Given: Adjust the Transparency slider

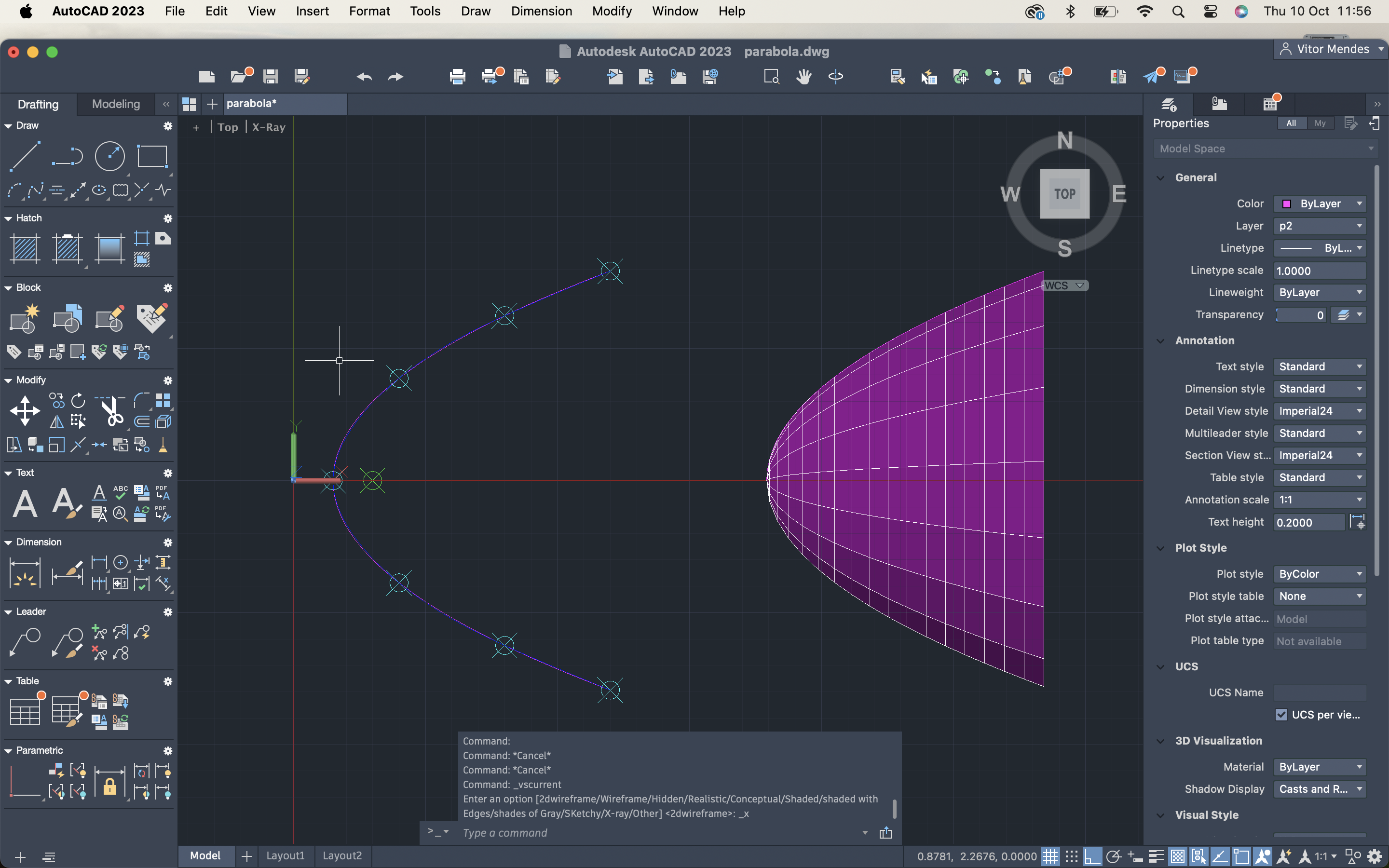Looking at the screenshot, I should pyautogui.click(x=1300, y=314).
